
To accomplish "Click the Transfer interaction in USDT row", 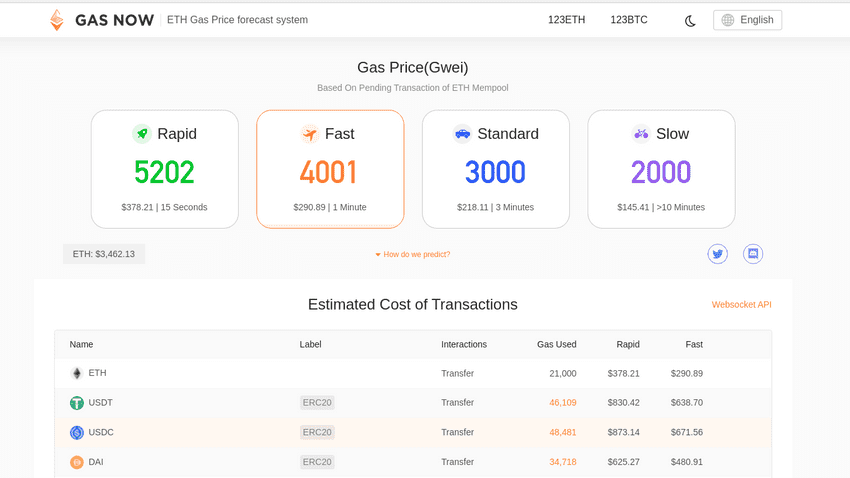I will [x=458, y=403].
